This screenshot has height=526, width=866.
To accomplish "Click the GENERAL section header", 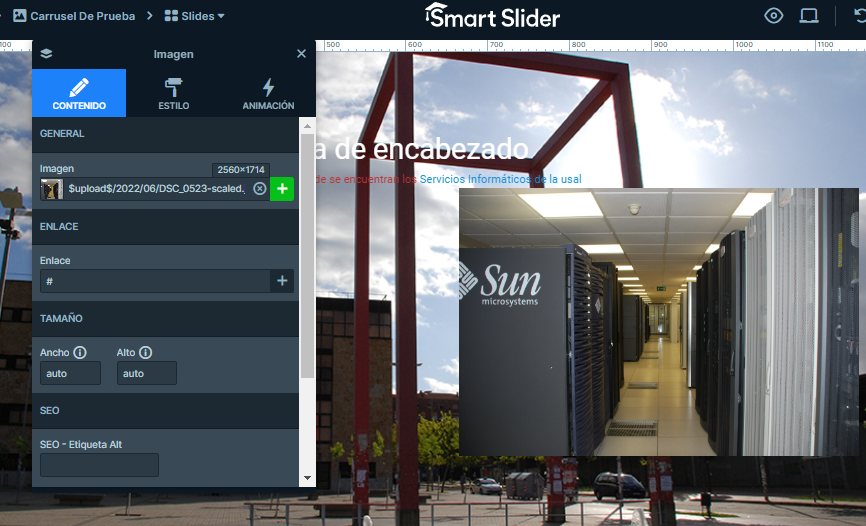I will (165, 134).
